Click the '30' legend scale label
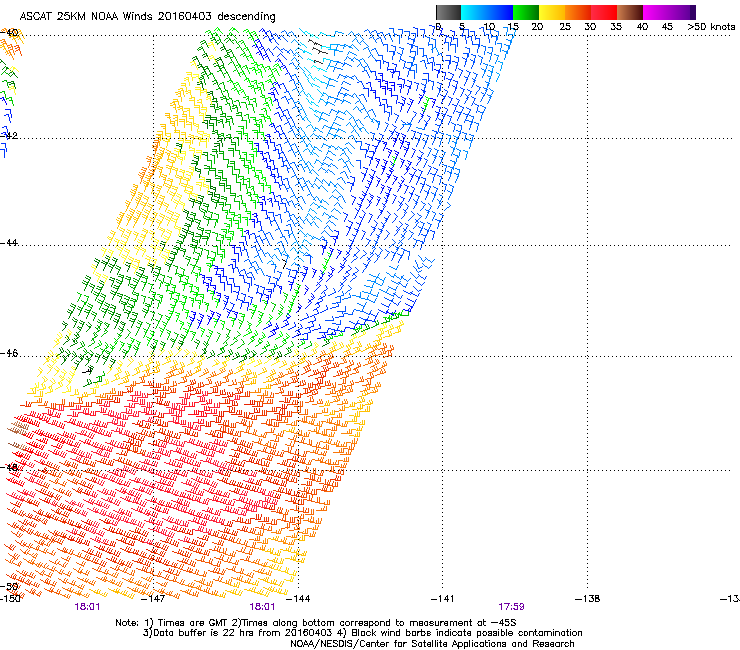Image resolution: width=740 pixels, height=650 pixels. [590, 26]
